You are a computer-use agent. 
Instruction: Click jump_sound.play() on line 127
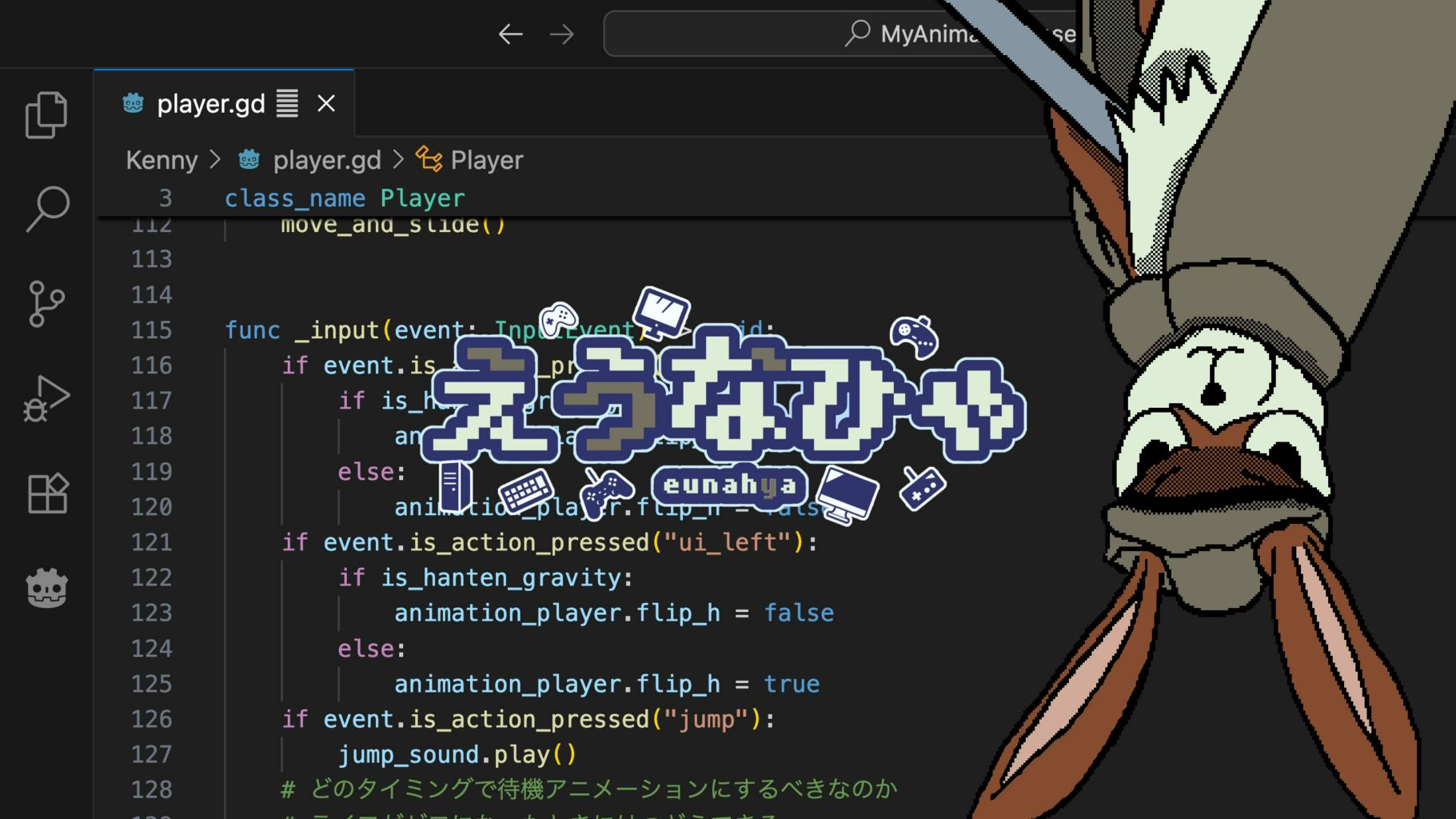(457, 754)
